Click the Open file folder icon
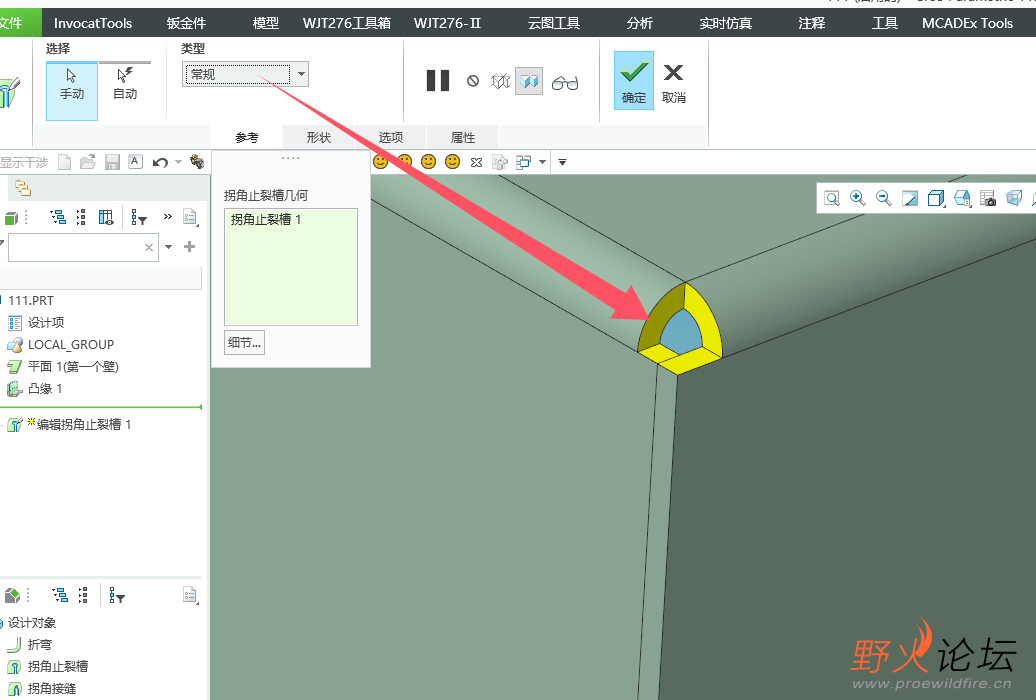 (88, 162)
